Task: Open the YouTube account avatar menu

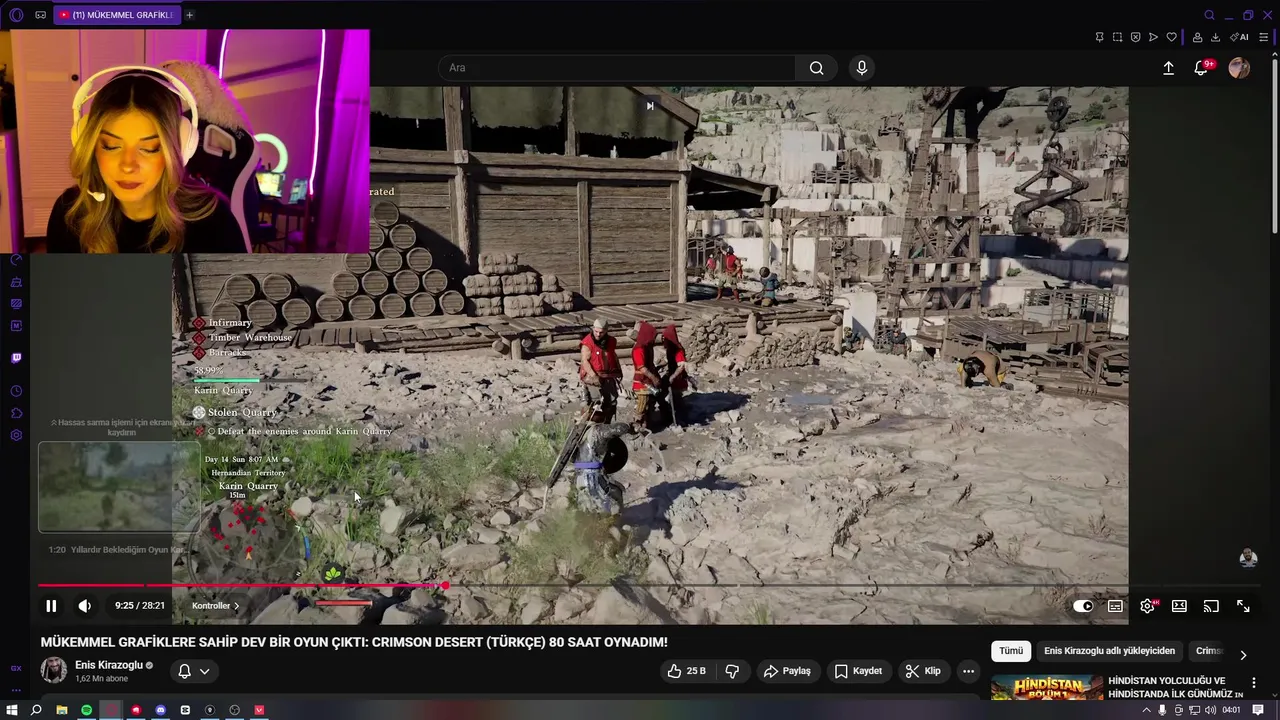Action: point(1239,68)
